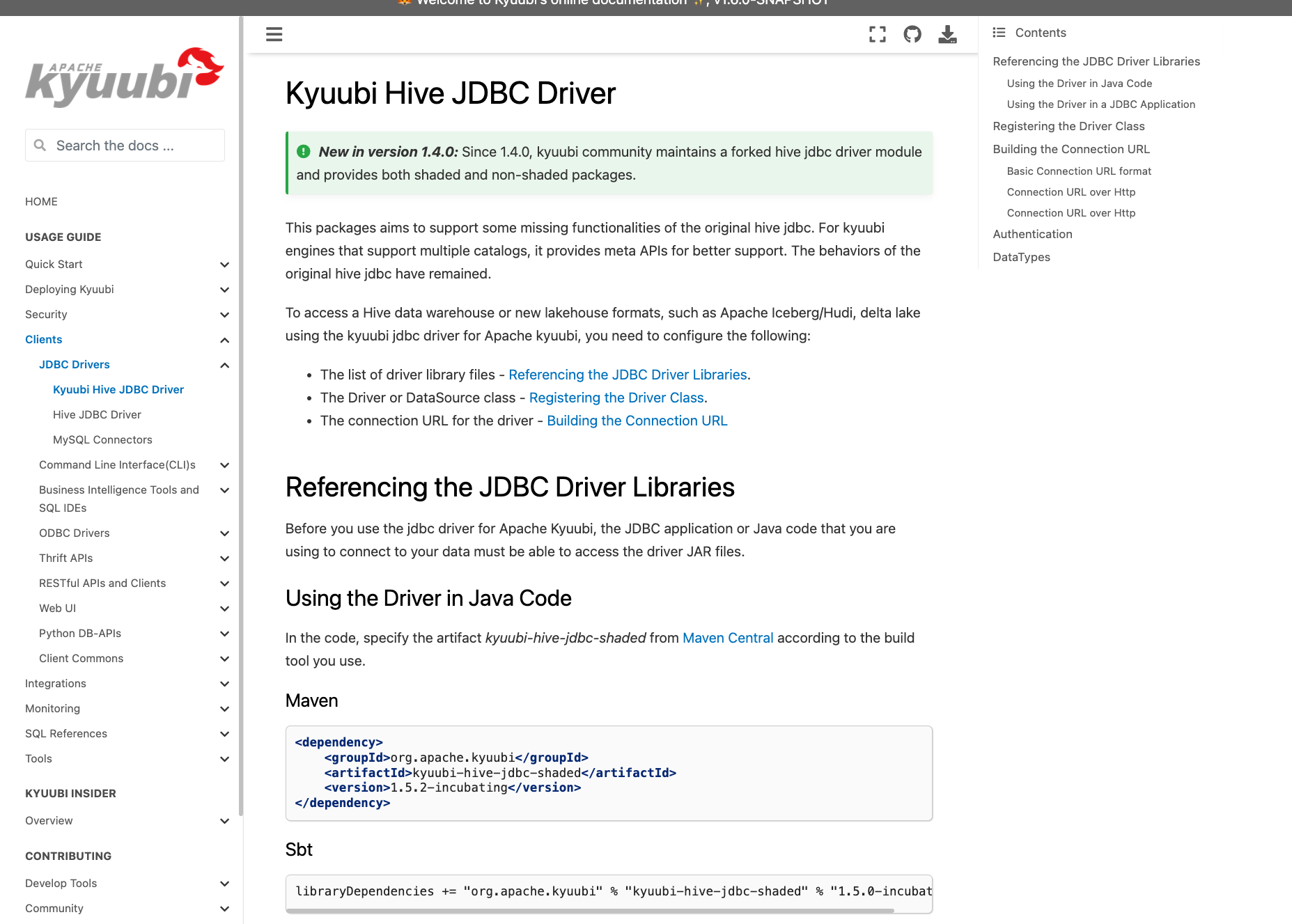Select Kyuubi Hive JDBC Driver page
This screenshot has height=924, width=1292.
point(118,389)
